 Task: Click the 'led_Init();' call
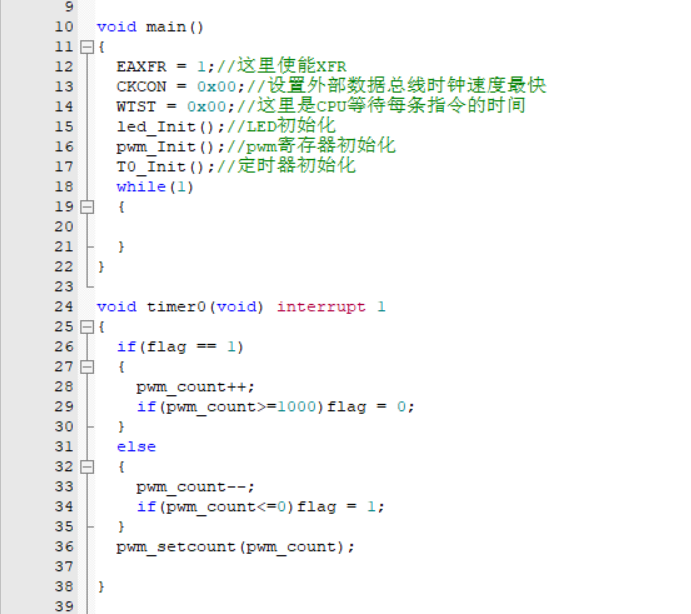pyautogui.click(x=171, y=127)
